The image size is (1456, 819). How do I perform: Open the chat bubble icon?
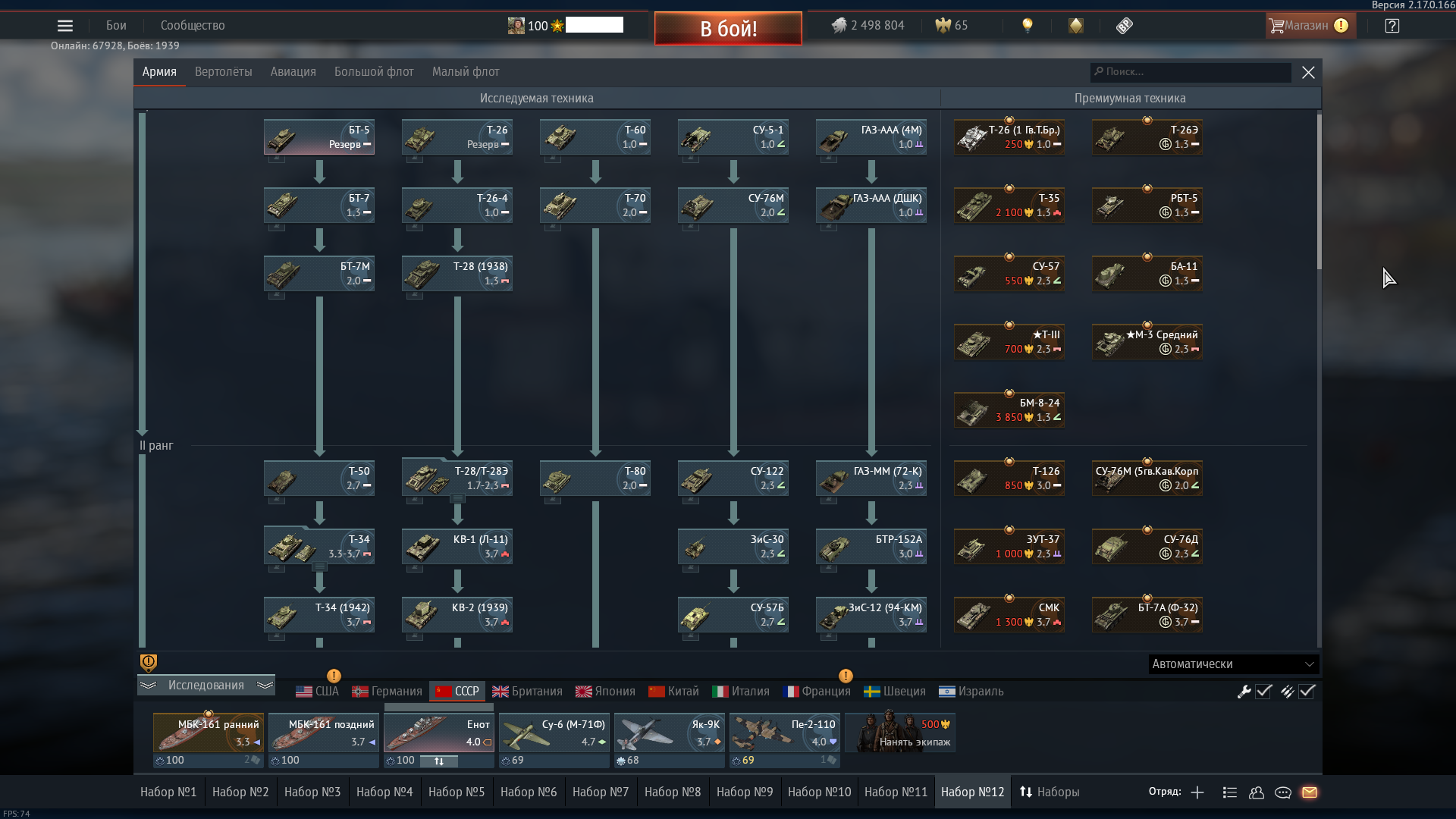coord(1283,792)
